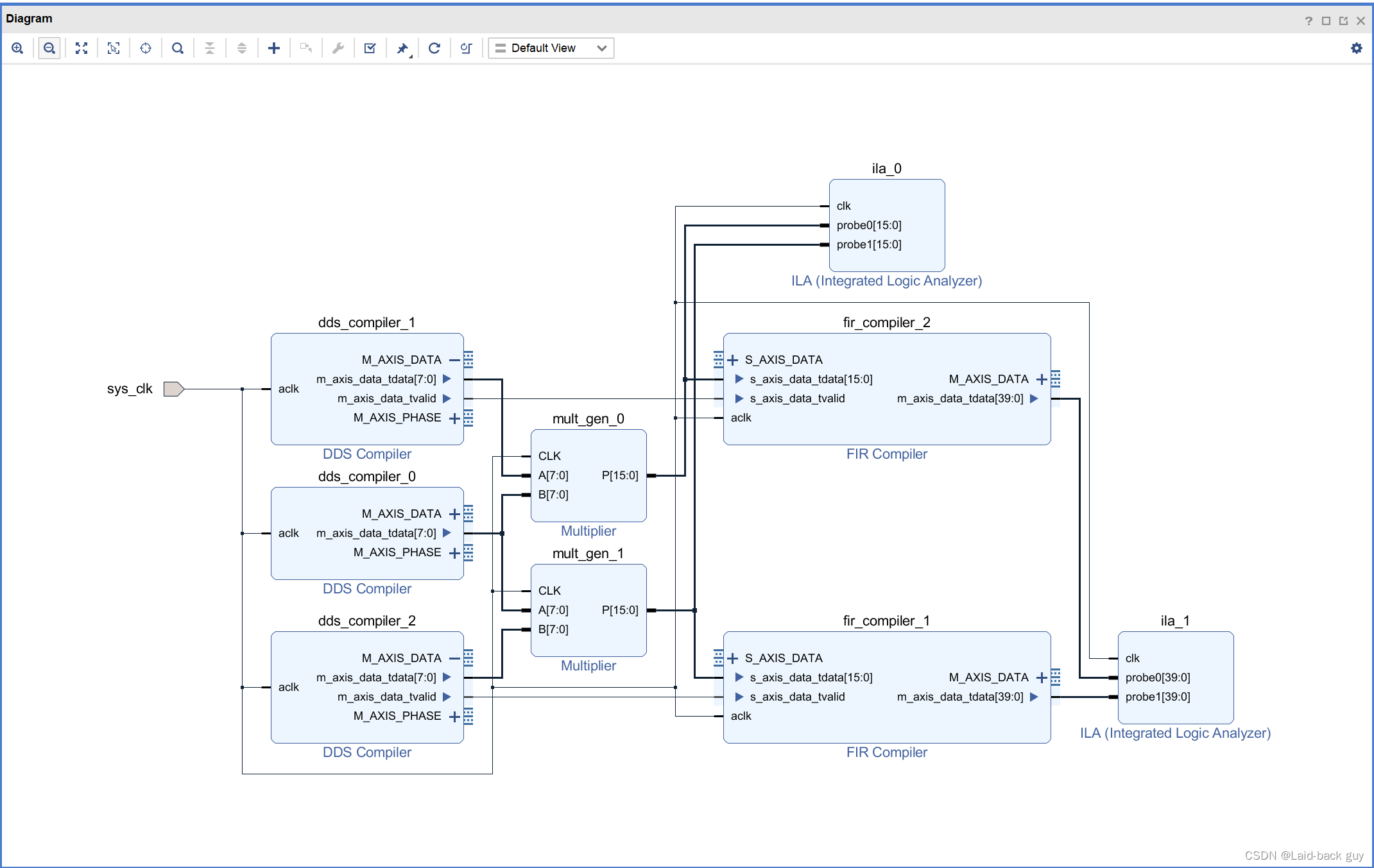Click the Zoom Out toolbar icon

(x=49, y=48)
